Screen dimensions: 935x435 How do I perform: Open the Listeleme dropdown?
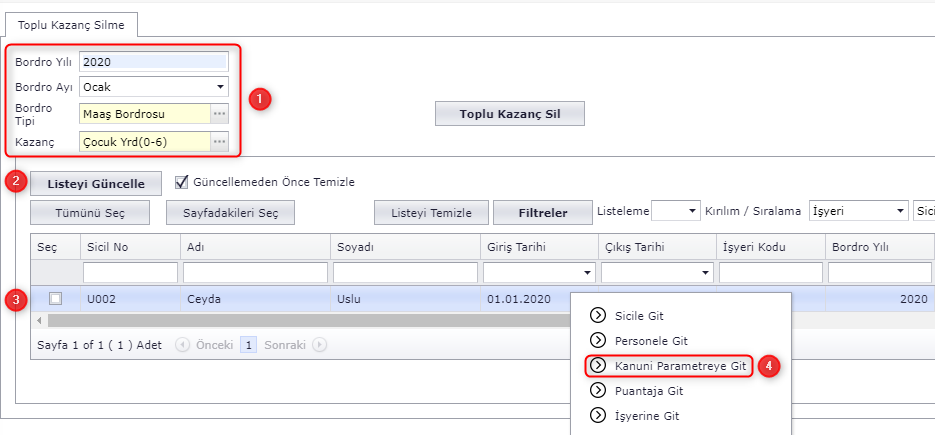click(x=692, y=212)
